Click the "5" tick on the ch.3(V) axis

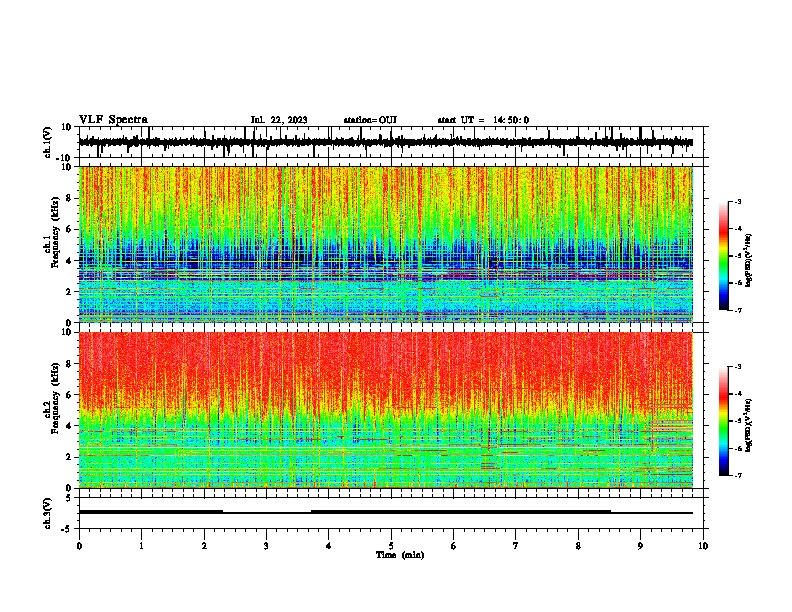click(69, 498)
